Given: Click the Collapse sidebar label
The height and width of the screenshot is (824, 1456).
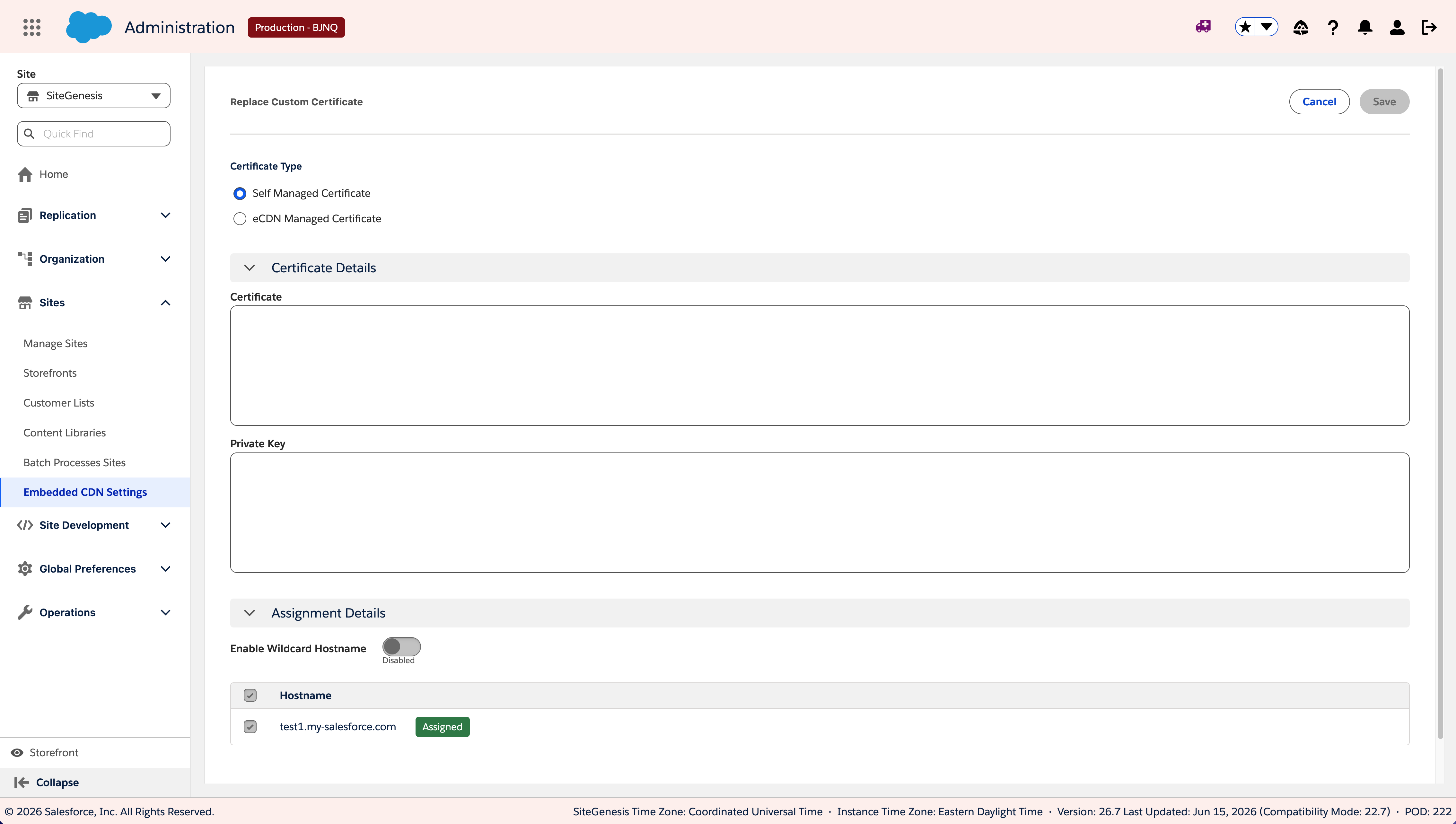Looking at the screenshot, I should [57, 783].
